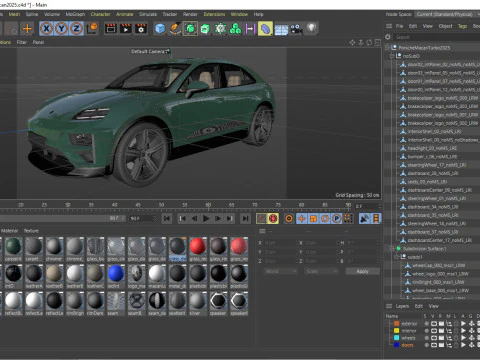Image resolution: width=480 pixels, height=360 pixels.
Task: Toggle scale keyframe recording
Action: (x=313, y=218)
